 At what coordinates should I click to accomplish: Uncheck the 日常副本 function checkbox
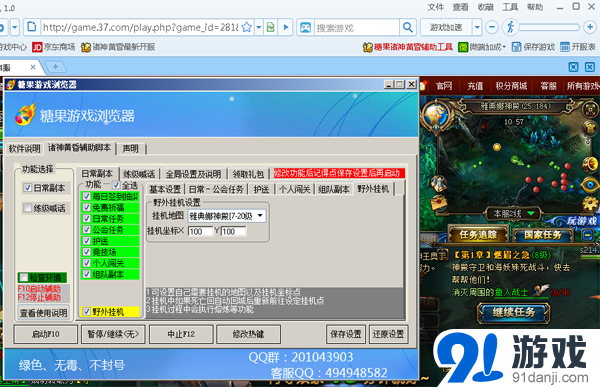pyautogui.click(x=28, y=188)
